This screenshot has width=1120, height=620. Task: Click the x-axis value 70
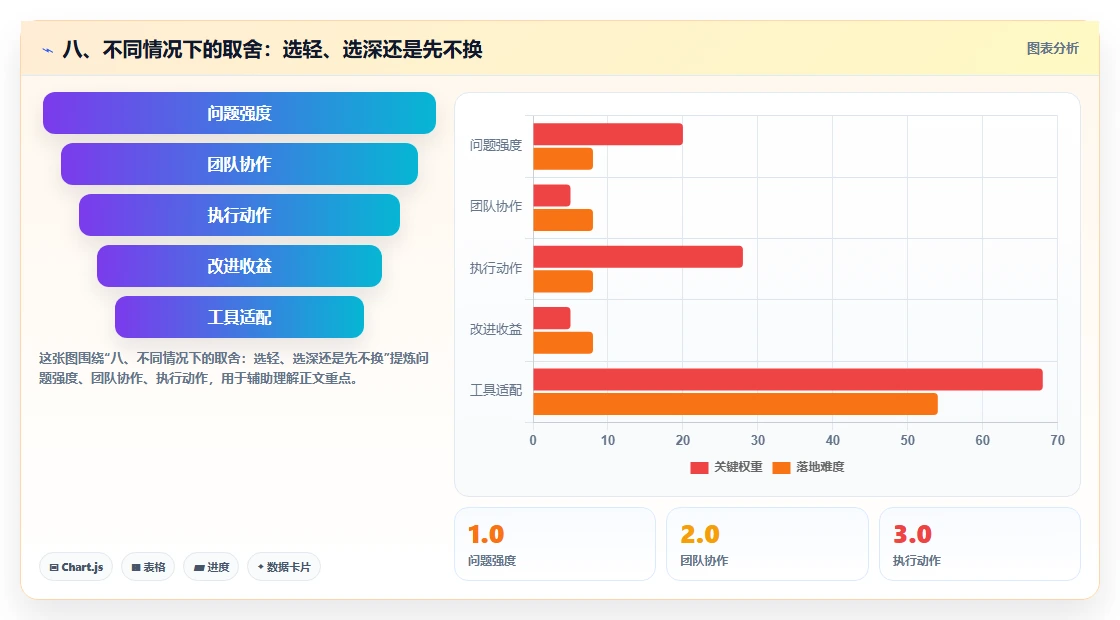coord(1057,441)
